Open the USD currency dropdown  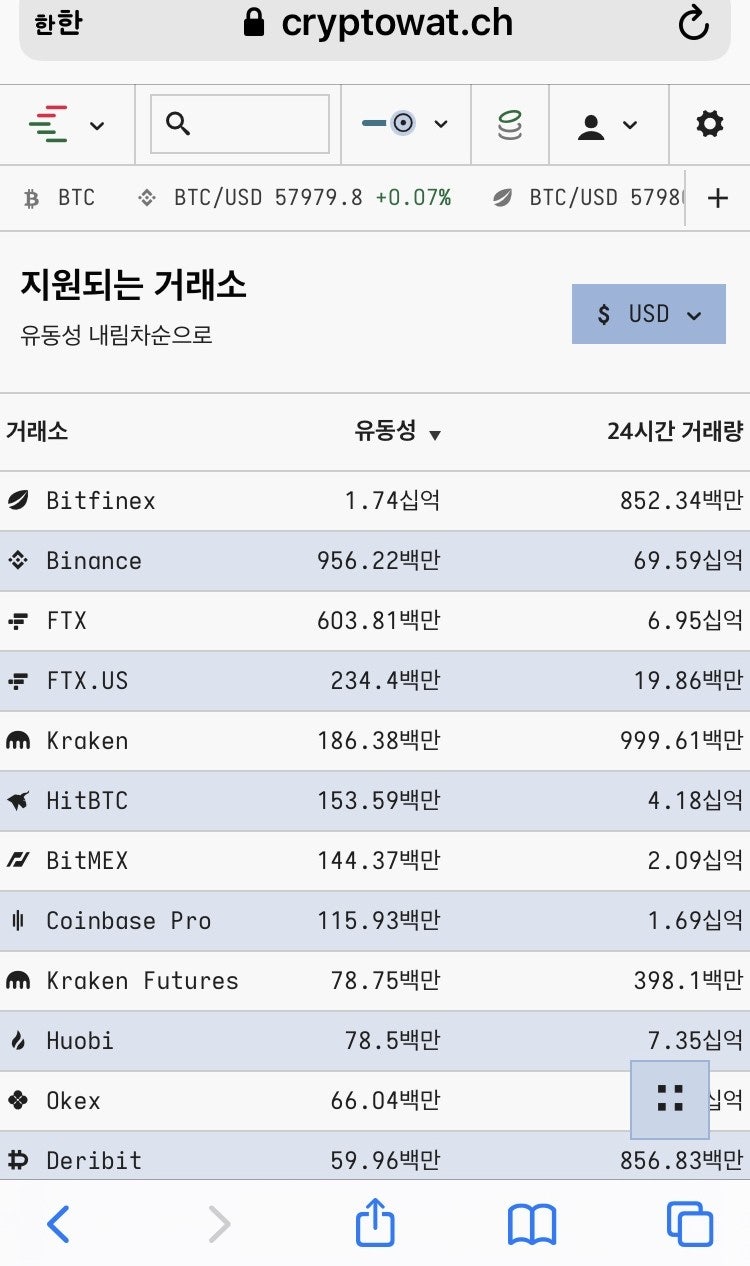[x=648, y=314]
